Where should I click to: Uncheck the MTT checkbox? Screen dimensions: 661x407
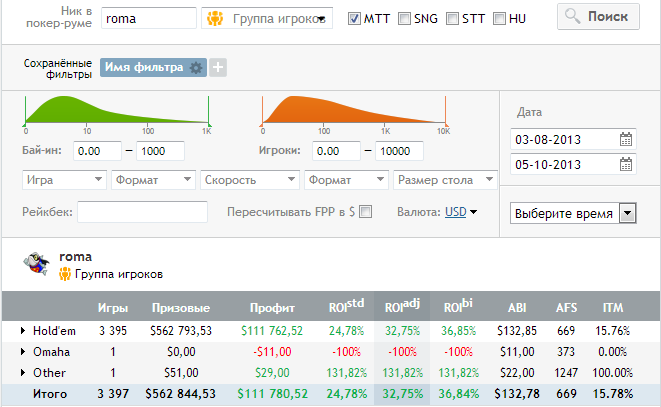(354, 18)
